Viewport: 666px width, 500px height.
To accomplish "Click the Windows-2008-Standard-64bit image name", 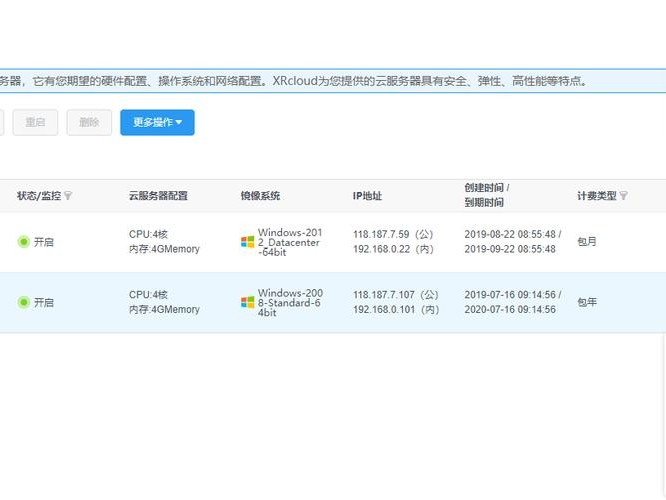I will click(x=290, y=302).
